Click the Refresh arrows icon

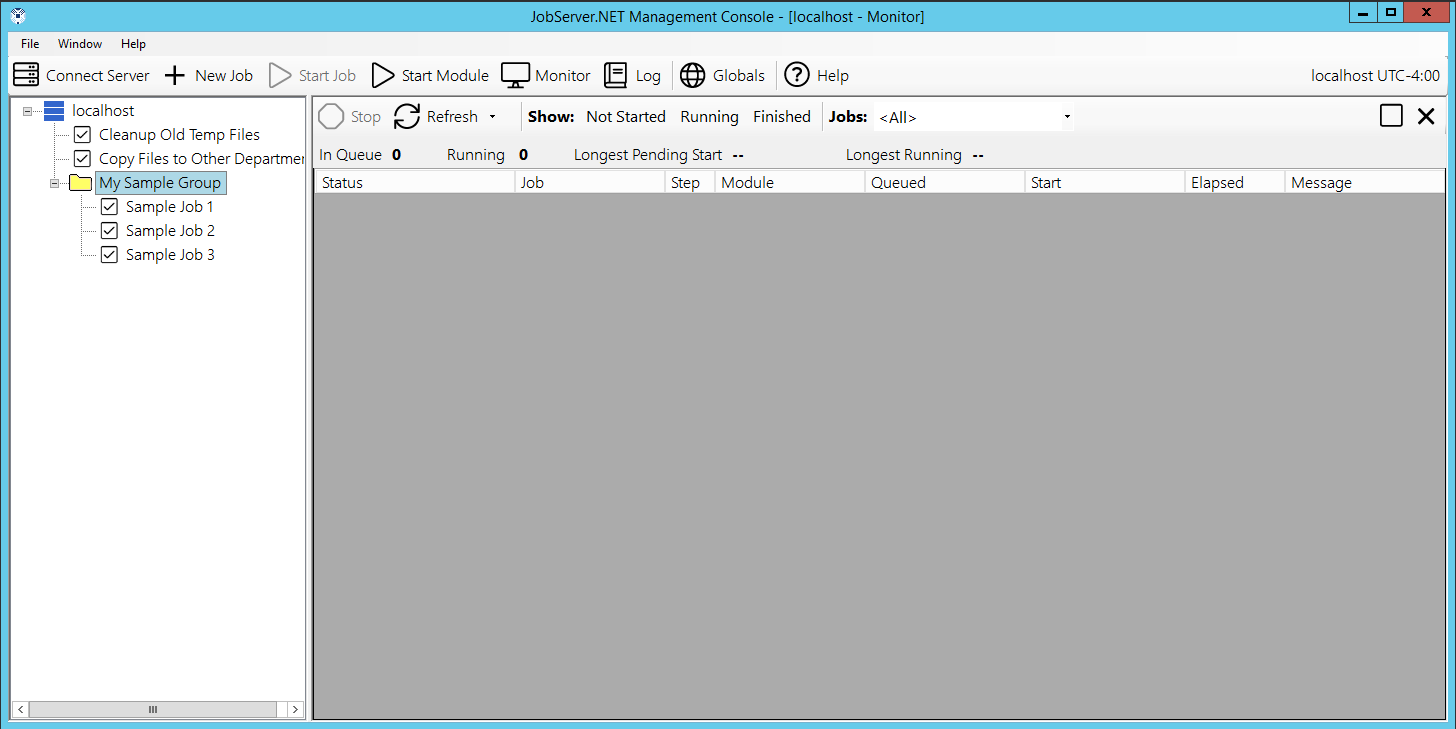tap(407, 117)
